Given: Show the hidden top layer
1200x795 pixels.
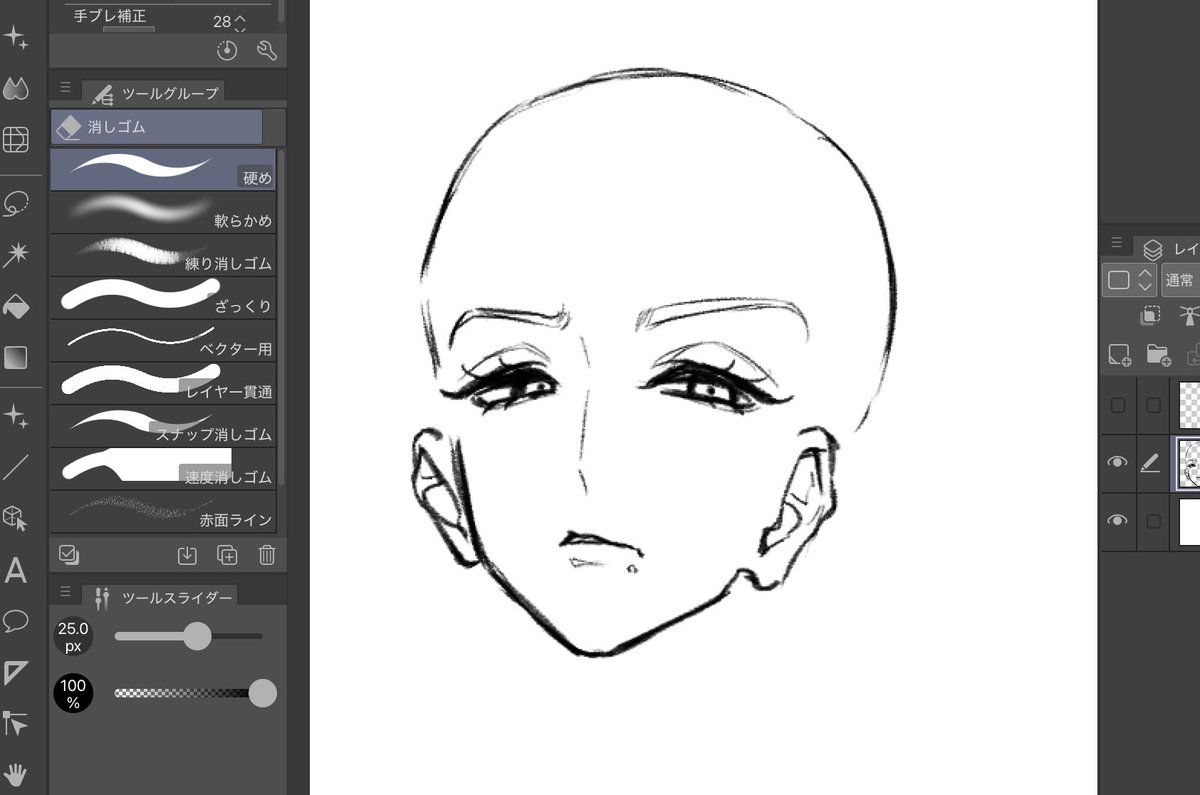Looking at the screenshot, I should (1118, 405).
